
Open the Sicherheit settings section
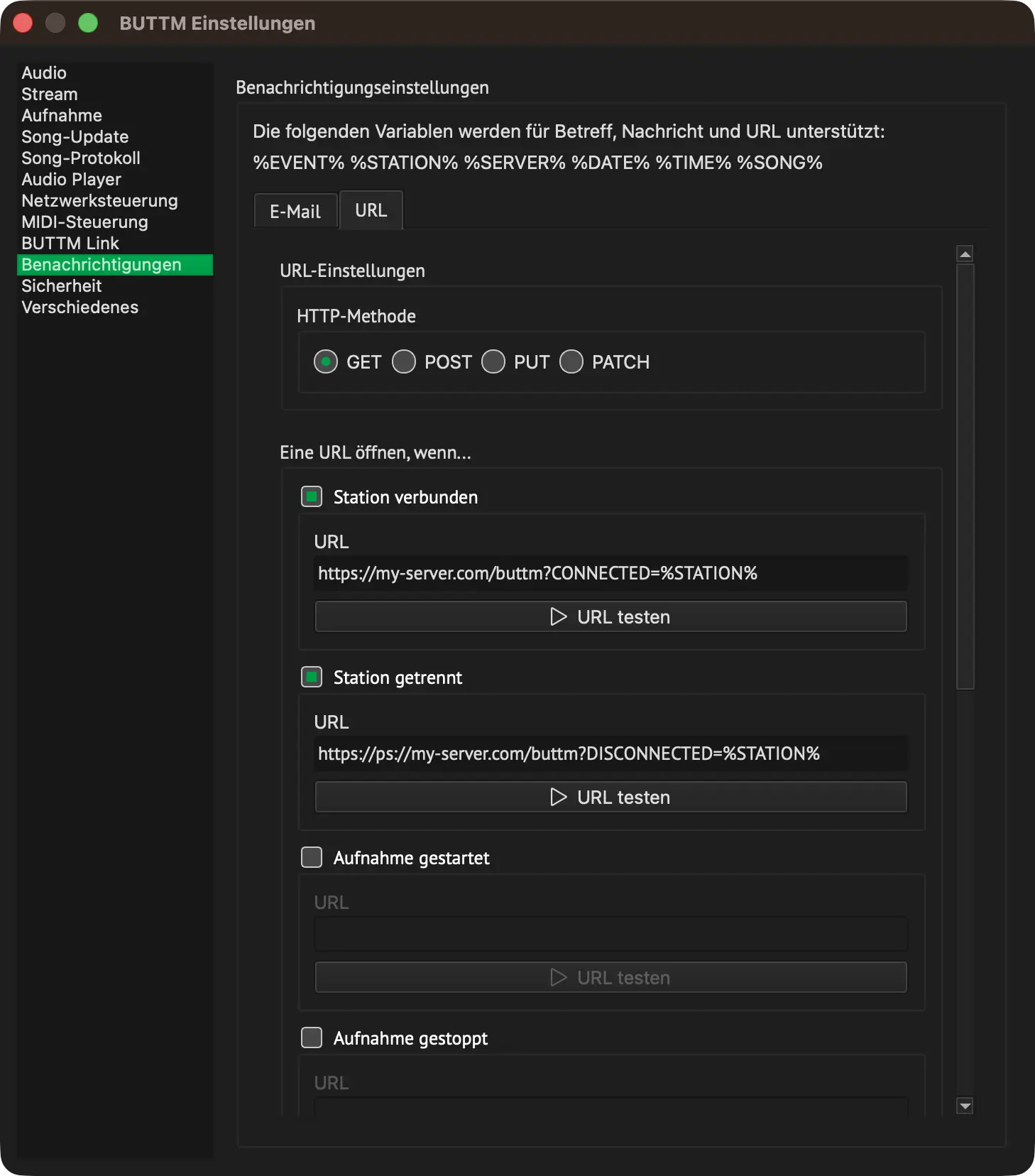click(115, 286)
